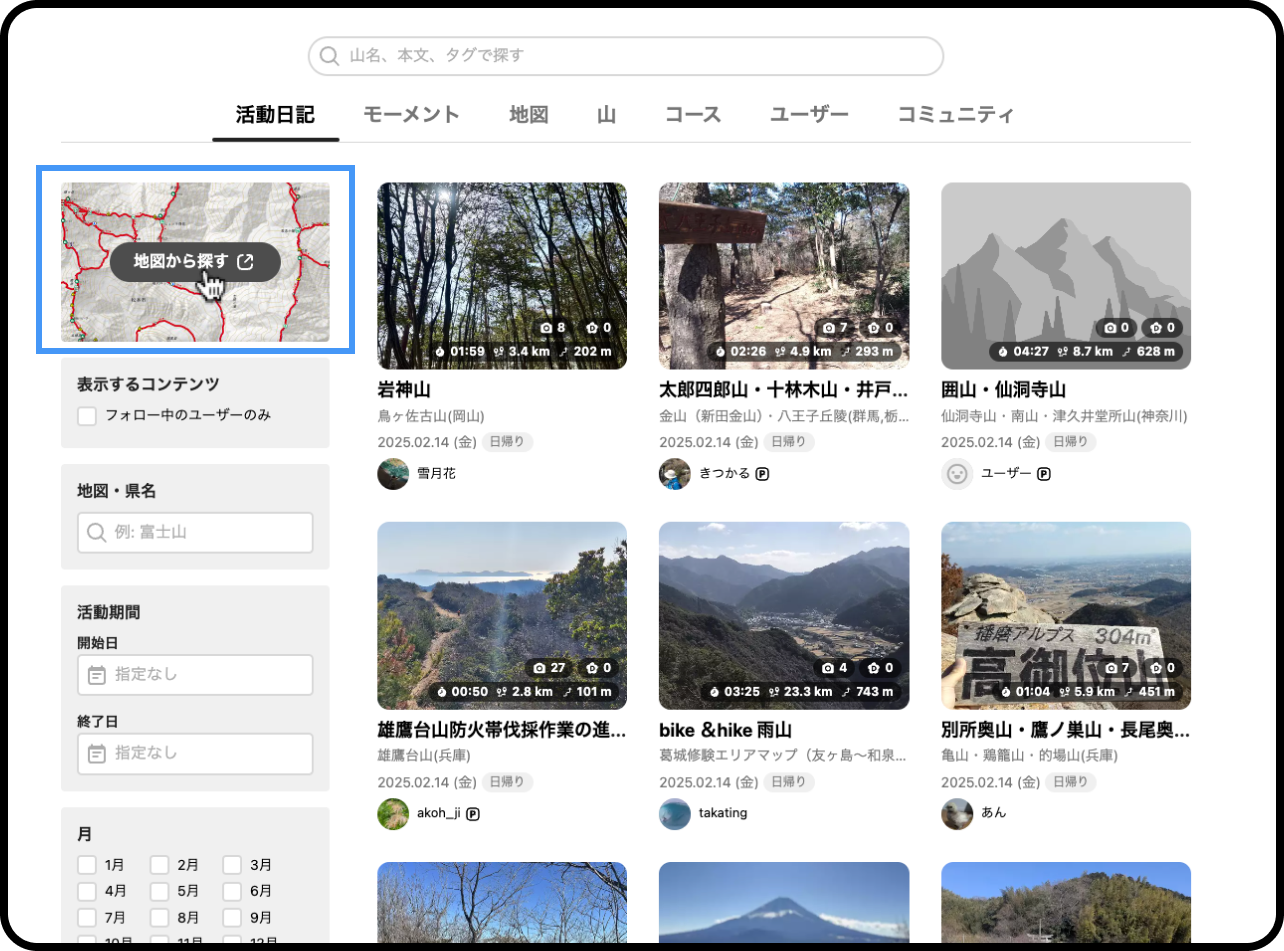Open 雄鷹台山防火帯伐採作業の進 title link
Image resolution: width=1284 pixels, height=951 pixels.
click(x=502, y=731)
